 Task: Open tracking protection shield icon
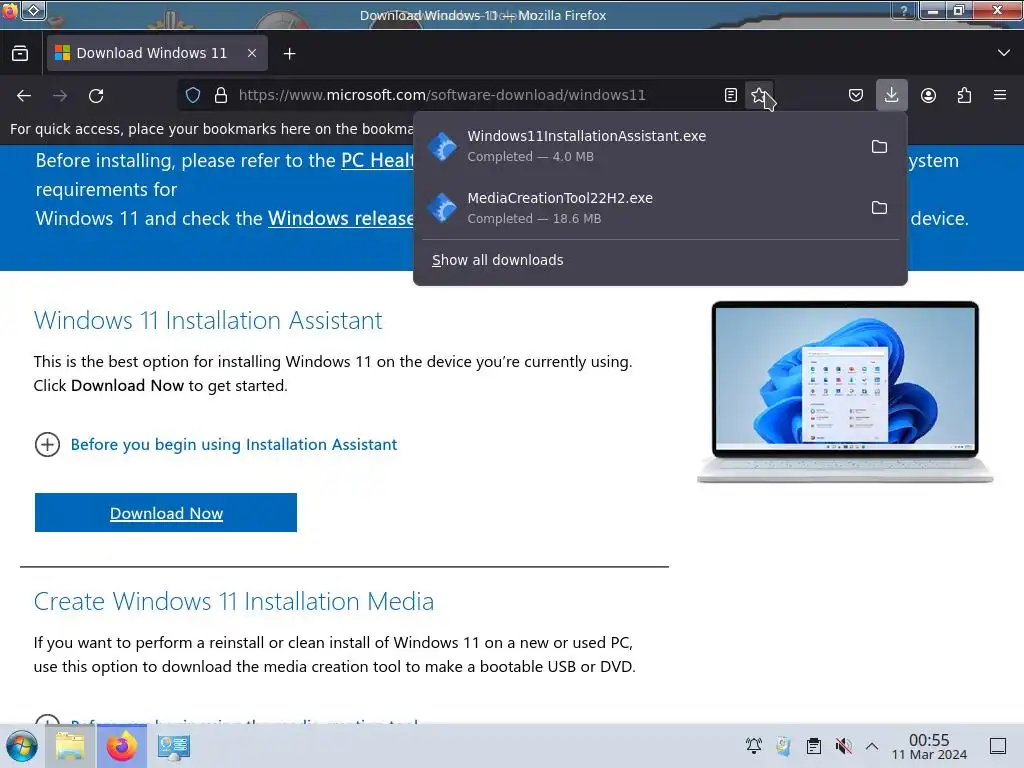[x=193, y=95]
